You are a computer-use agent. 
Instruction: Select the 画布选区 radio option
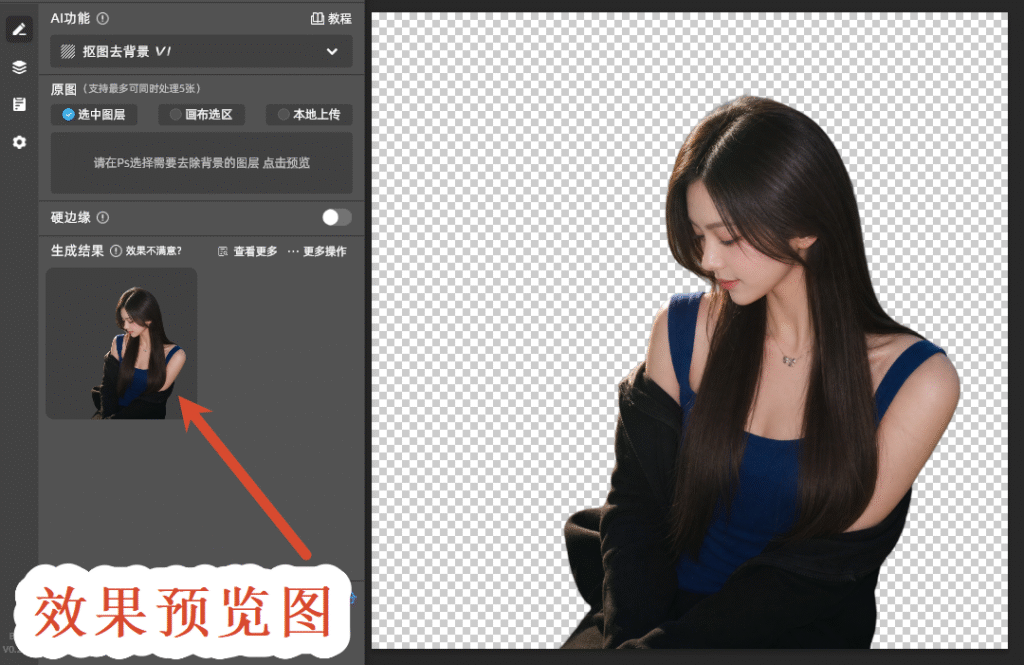201,114
